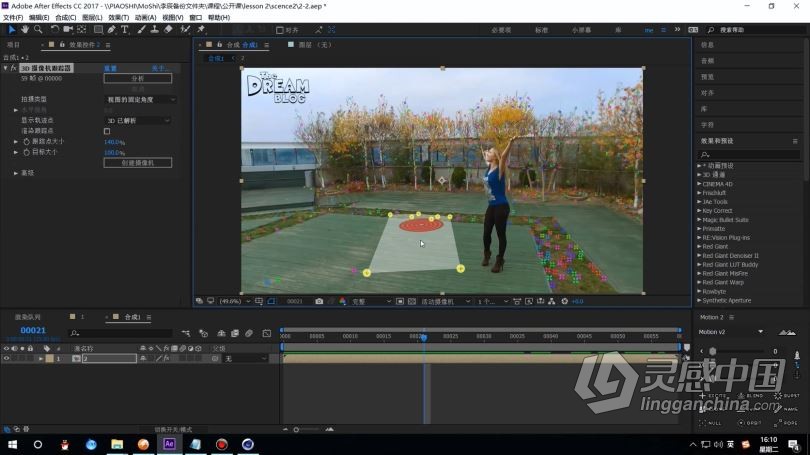Image resolution: width=810 pixels, height=455 pixels.
Task: Enable the Snapping checkbox in the toolbar
Action: 279,30
